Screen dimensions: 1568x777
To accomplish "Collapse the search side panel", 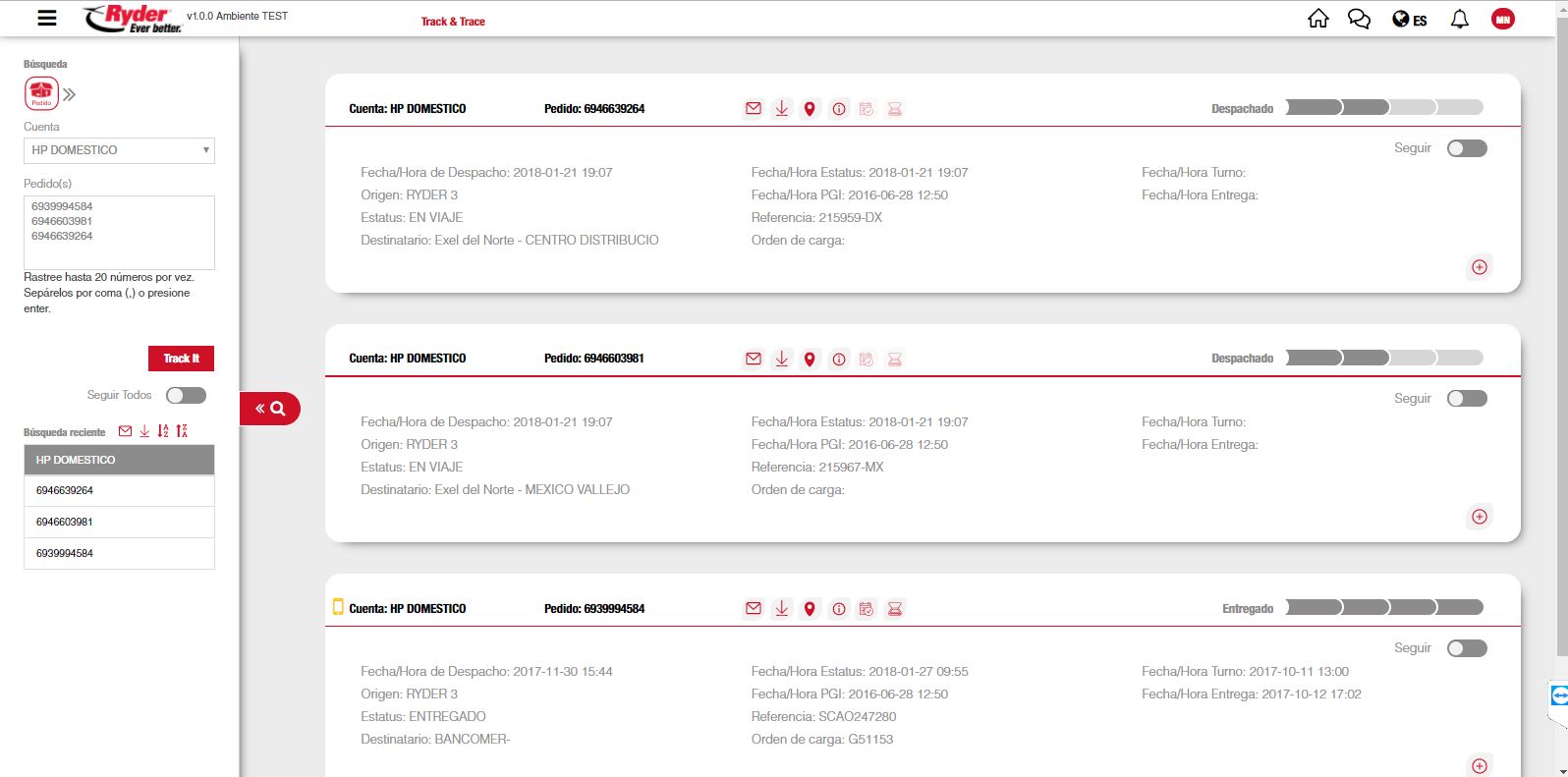I will (x=269, y=409).
